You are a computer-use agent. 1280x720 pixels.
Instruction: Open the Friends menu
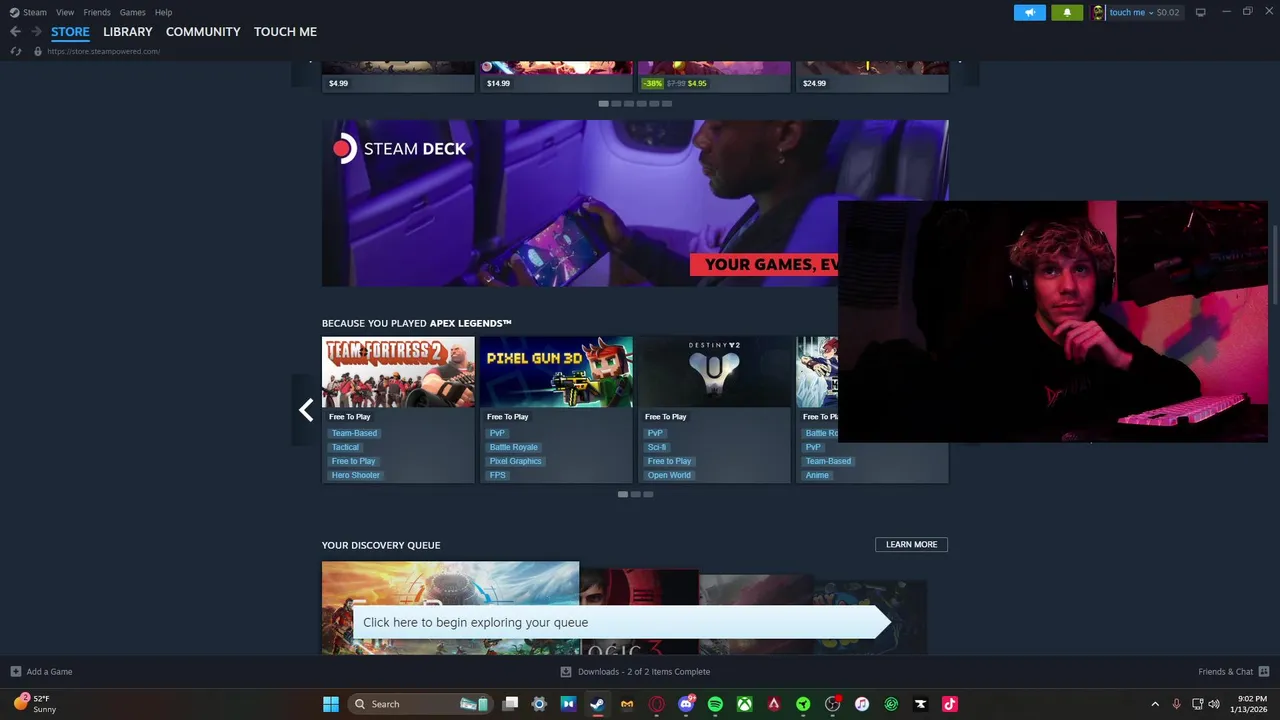(97, 12)
